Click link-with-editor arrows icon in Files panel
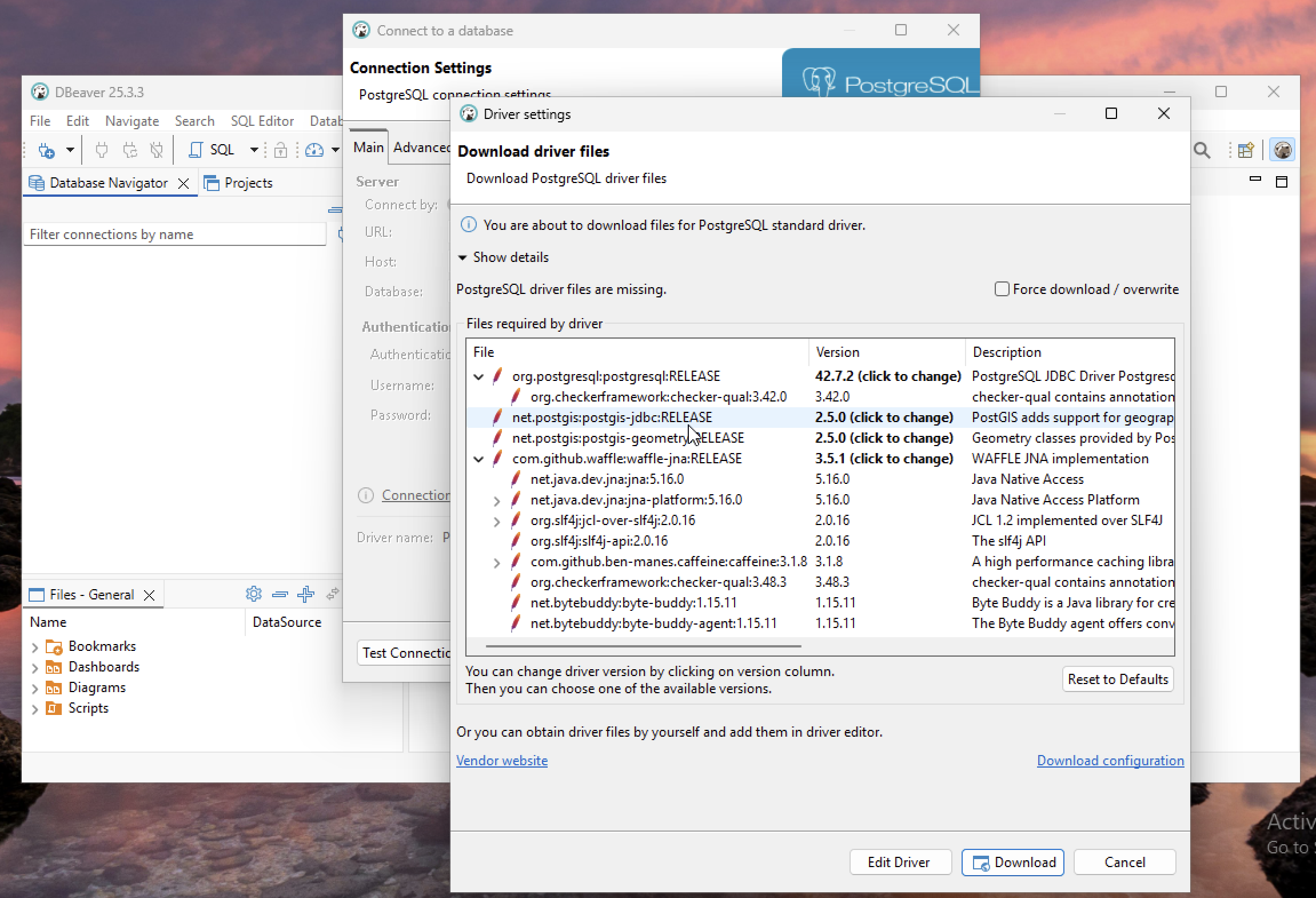This screenshot has height=898, width=1316. (x=332, y=594)
